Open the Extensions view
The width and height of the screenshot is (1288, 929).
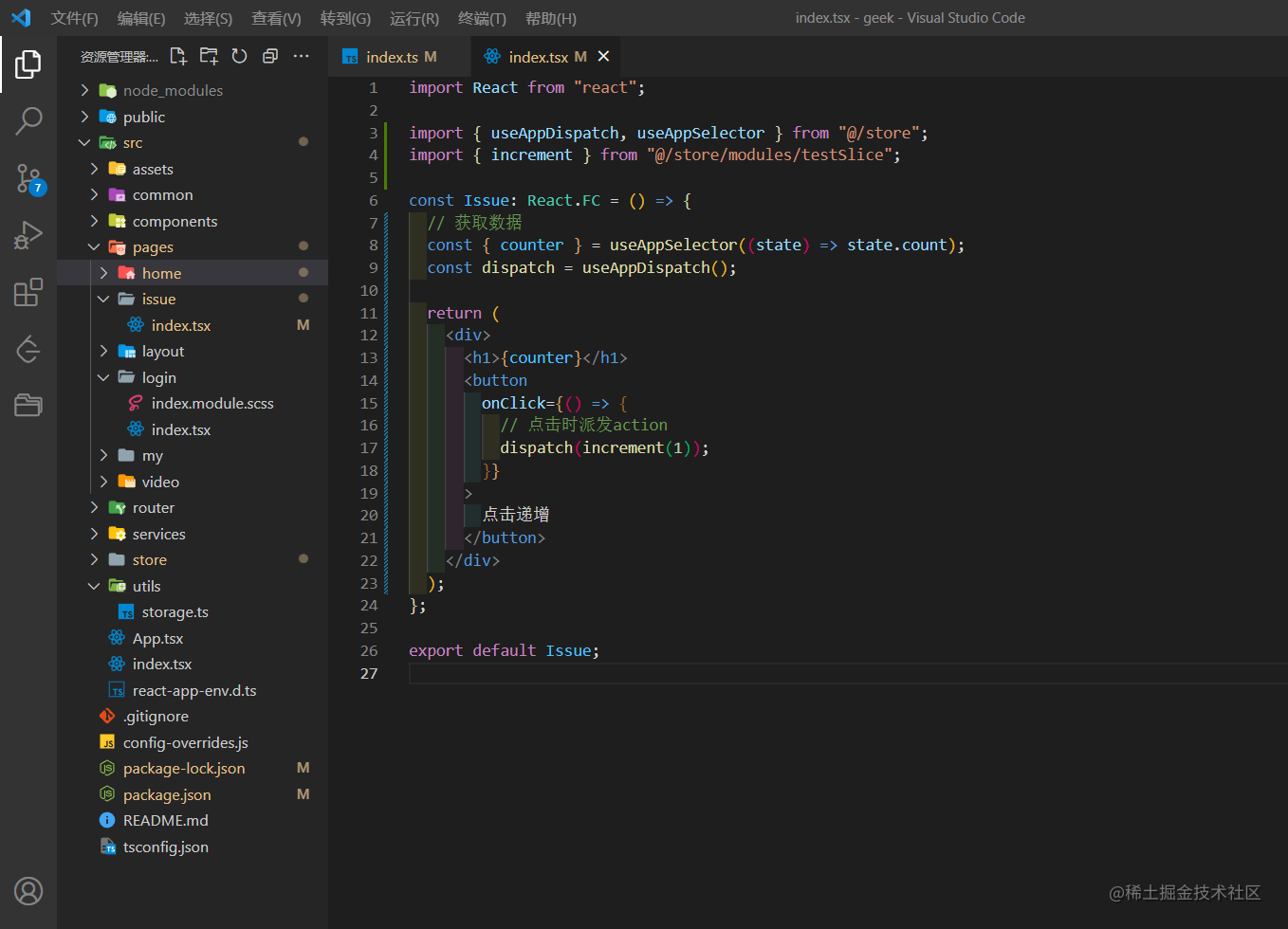click(28, 292)
